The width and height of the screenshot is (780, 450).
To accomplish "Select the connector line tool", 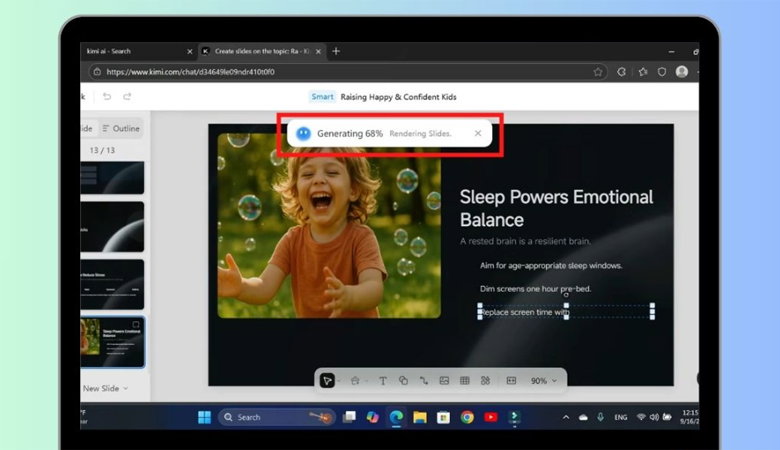I will [424, 381].
